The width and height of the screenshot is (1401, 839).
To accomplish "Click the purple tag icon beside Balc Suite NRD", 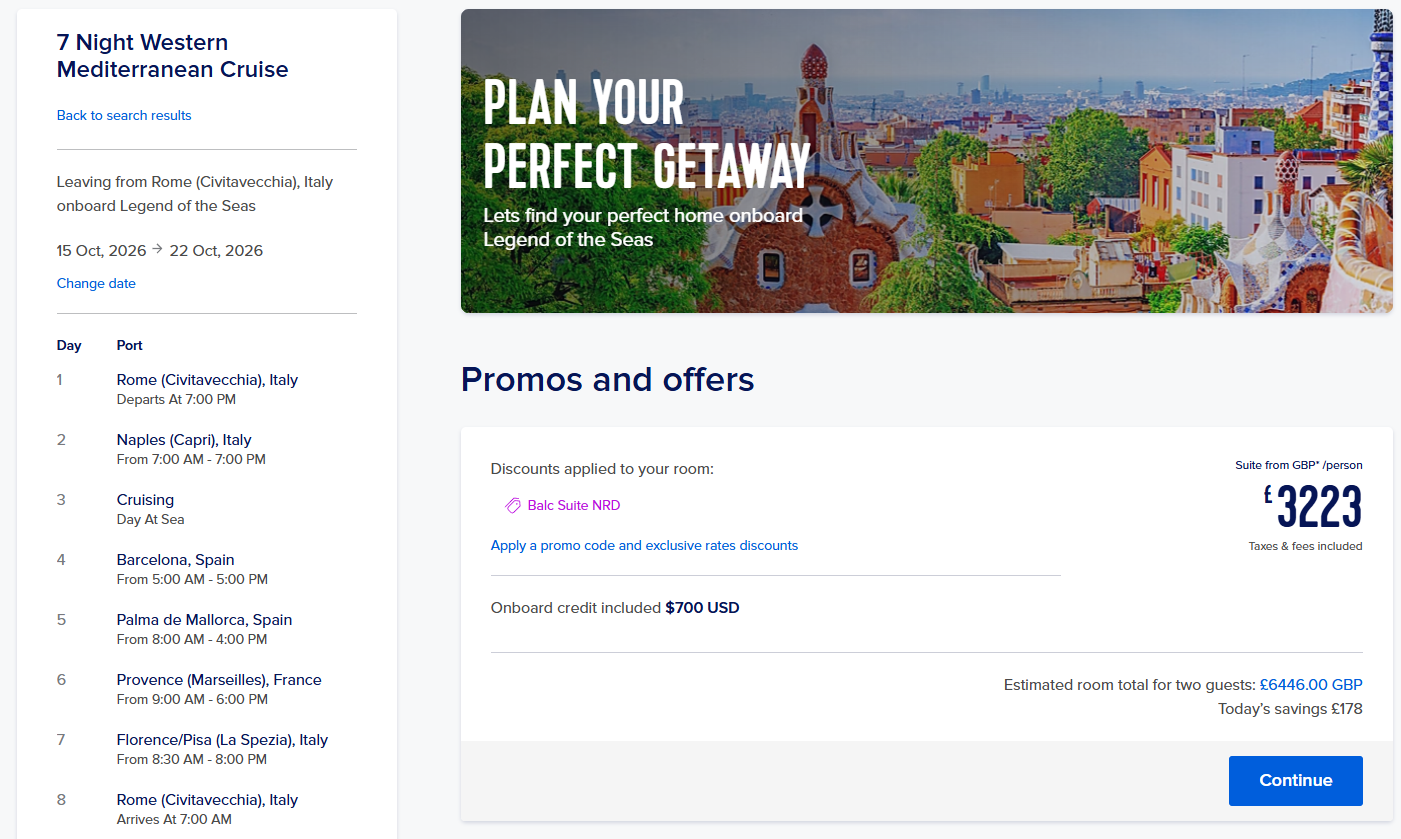I will tap(513, 506).
